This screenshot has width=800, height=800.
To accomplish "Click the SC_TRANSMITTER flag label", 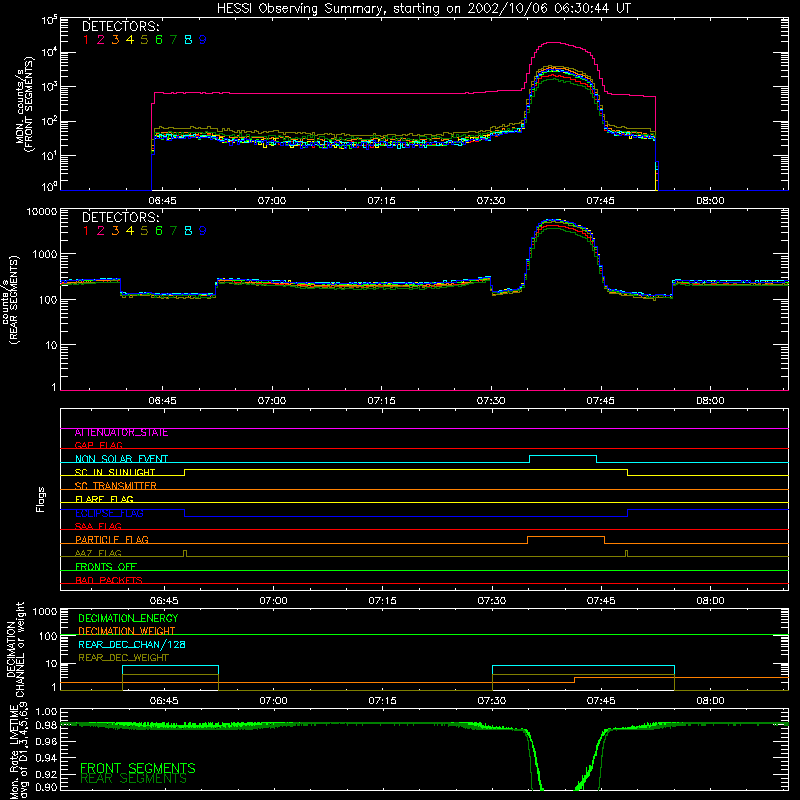I will click(x=116, y=485).
